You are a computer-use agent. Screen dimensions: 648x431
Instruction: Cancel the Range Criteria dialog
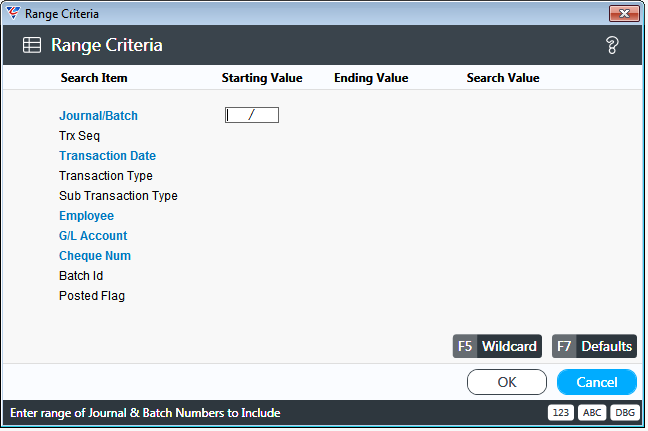pos(597,382)
